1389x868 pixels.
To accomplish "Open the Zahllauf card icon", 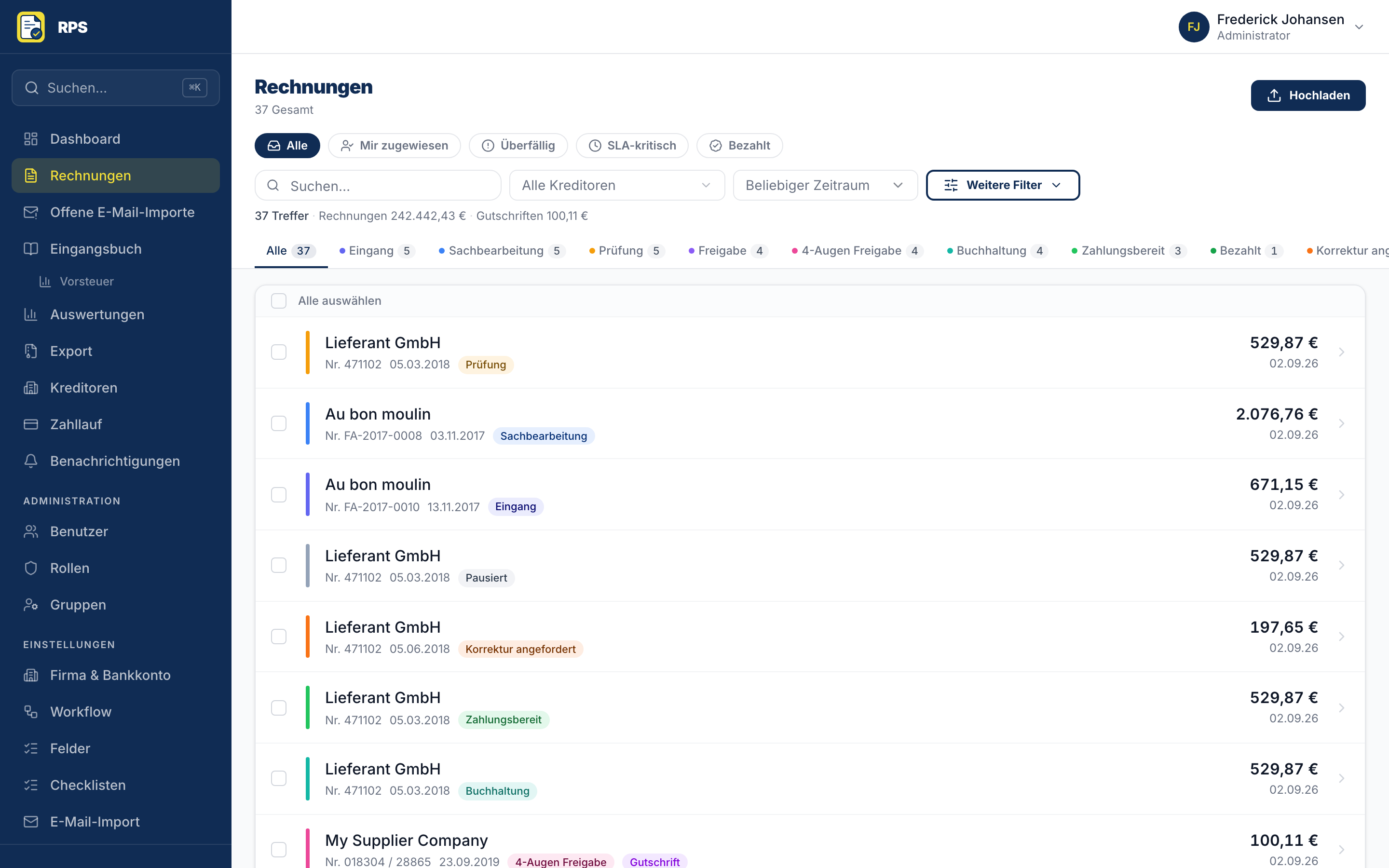I will [x=31, y=424].
